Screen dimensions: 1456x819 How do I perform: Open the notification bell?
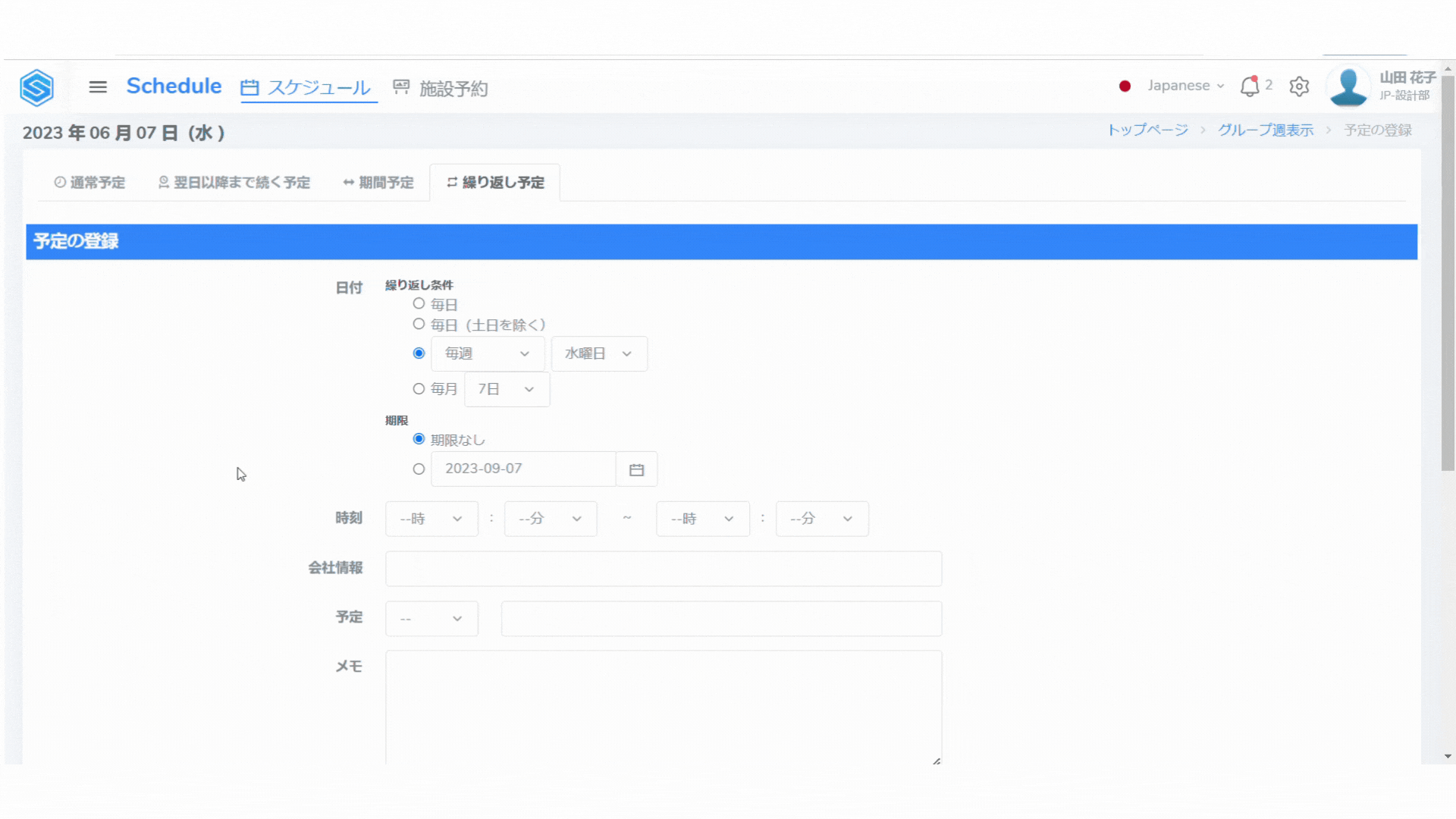tap(1249, 86)
